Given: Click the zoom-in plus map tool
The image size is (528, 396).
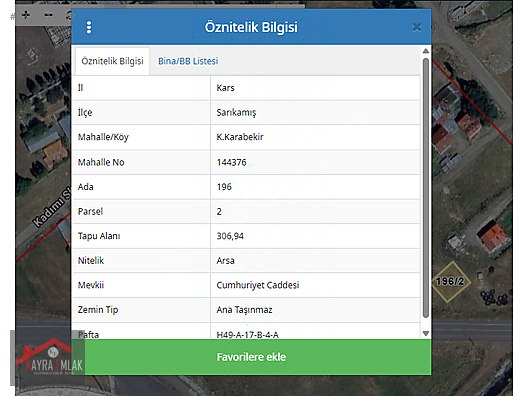Looking at the screenshot, I should click(x=26, y=15).
